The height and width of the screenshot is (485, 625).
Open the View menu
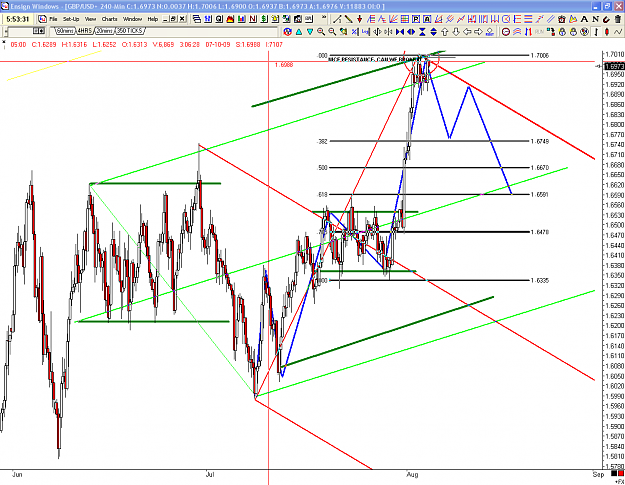(x=90, y=19)
